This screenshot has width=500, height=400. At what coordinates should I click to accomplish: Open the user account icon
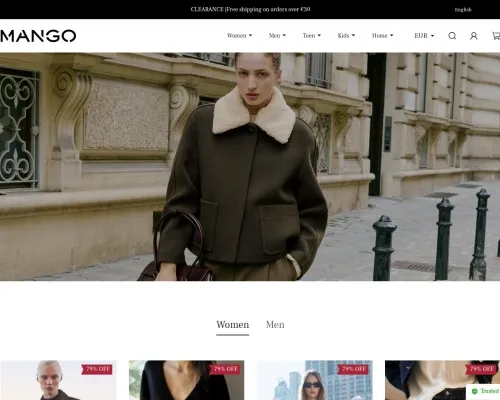point(474,36)
